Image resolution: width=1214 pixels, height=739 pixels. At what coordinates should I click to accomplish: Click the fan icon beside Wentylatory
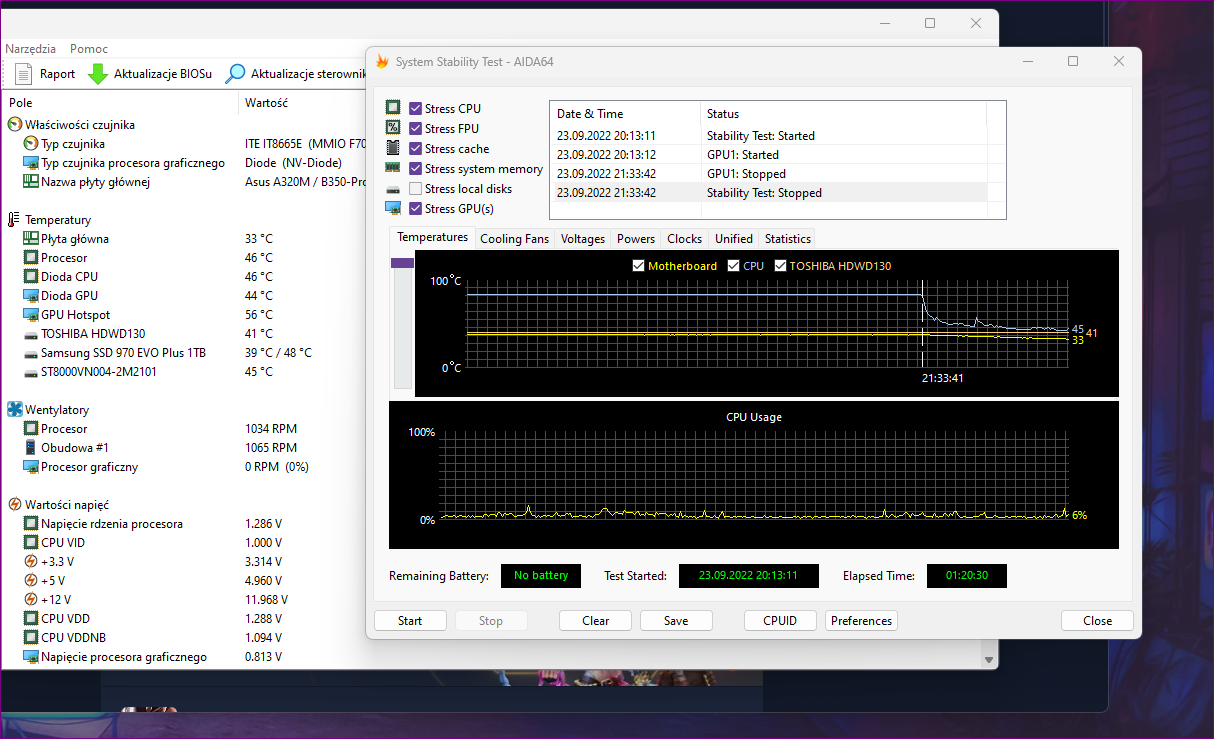coord(15,410)
